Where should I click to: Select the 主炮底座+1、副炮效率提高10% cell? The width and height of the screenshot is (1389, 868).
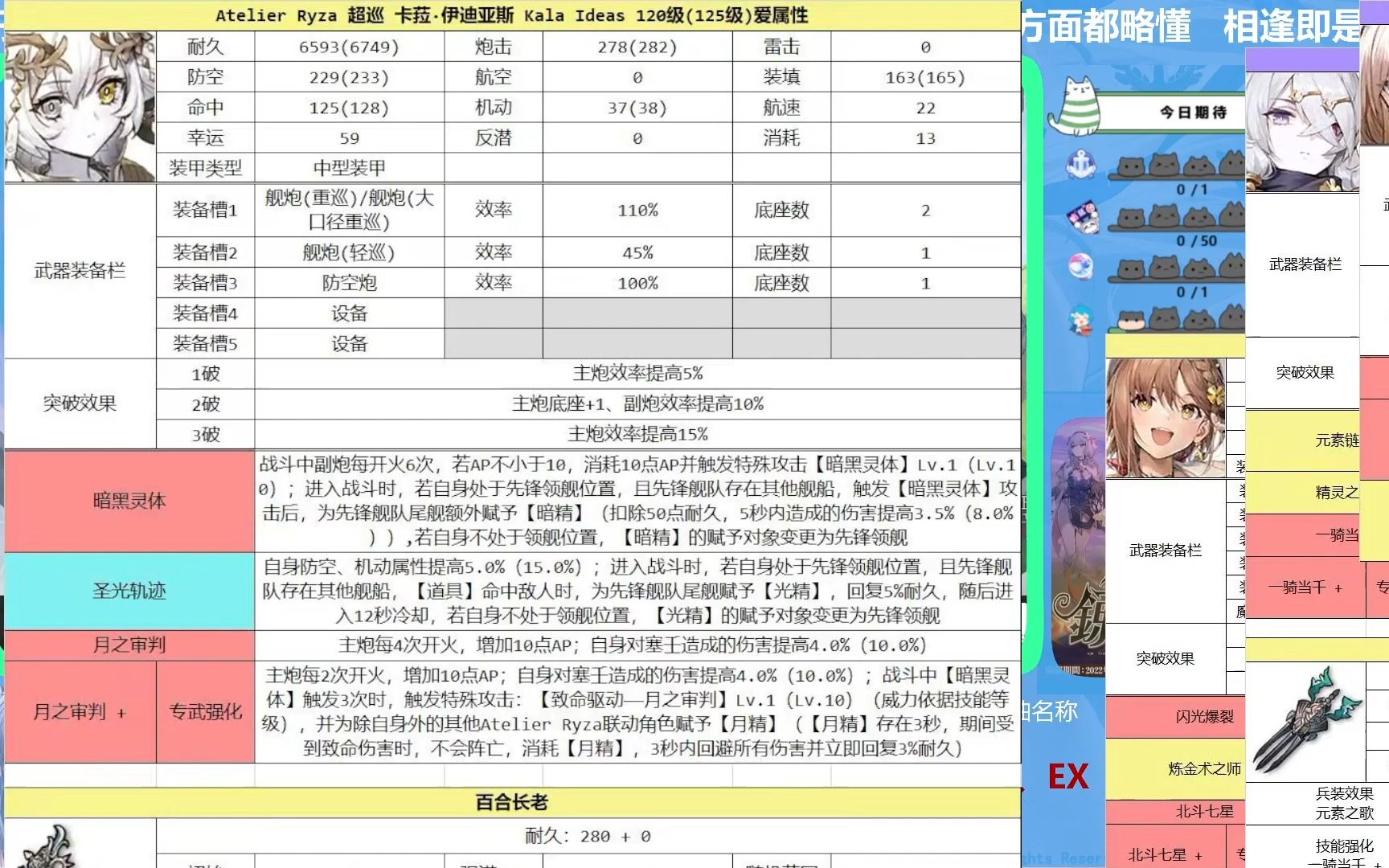tap(637, 404)
